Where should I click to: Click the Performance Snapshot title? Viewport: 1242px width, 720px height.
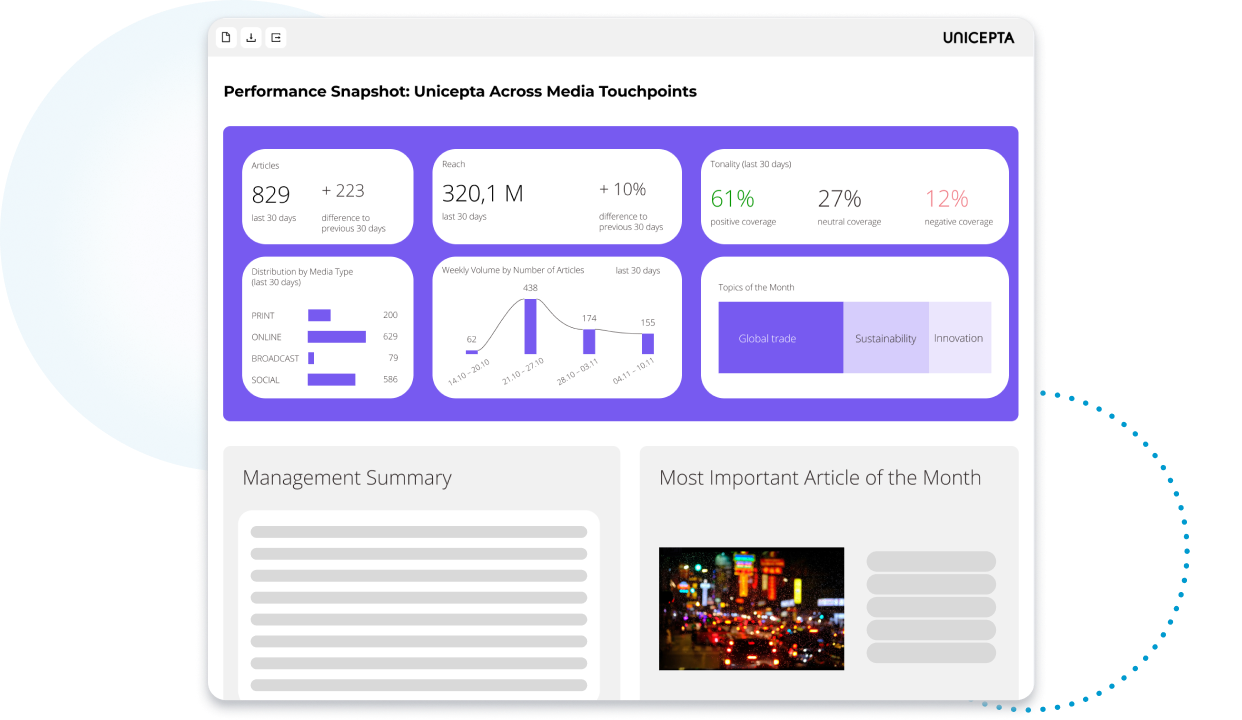(460, 91)
